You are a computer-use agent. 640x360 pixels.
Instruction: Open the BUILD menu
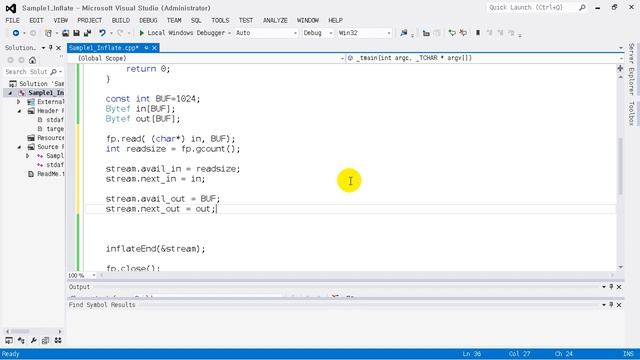pos(120,20)
